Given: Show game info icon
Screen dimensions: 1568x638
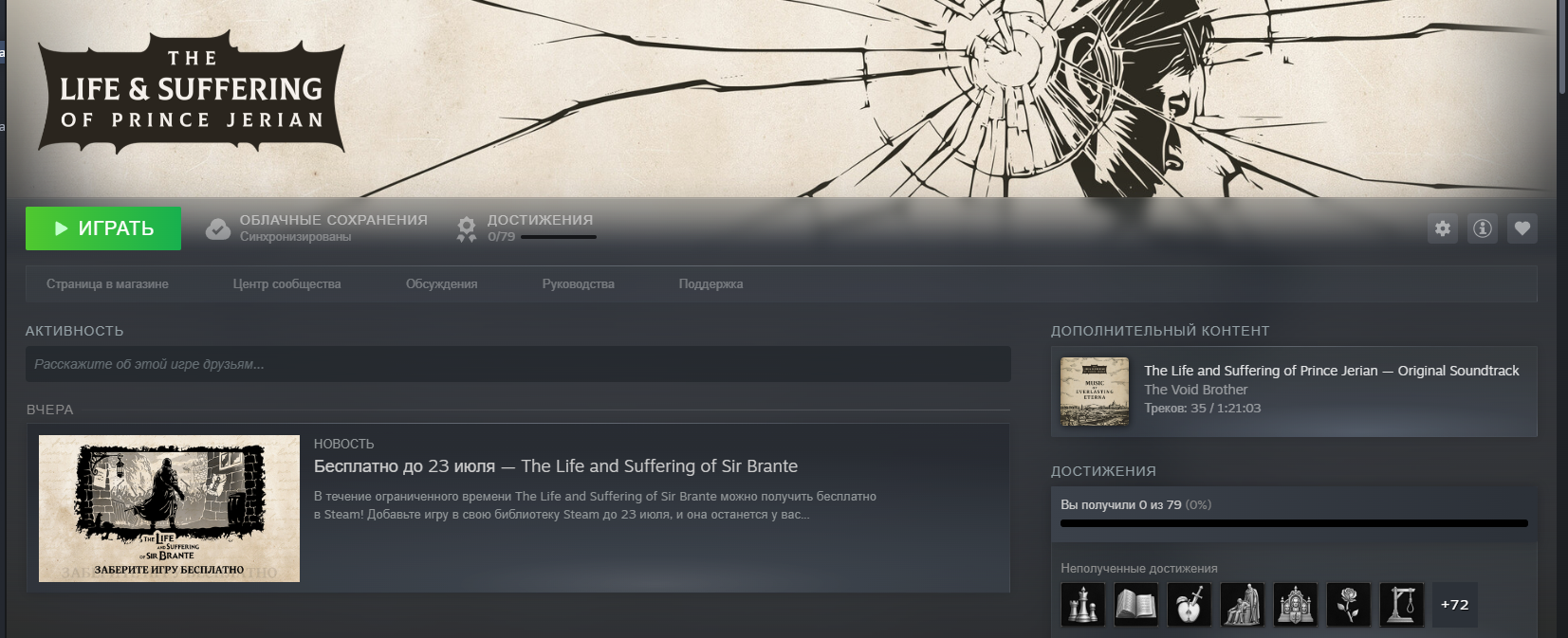Looking at the screenshot, I should coord(1483,228).
